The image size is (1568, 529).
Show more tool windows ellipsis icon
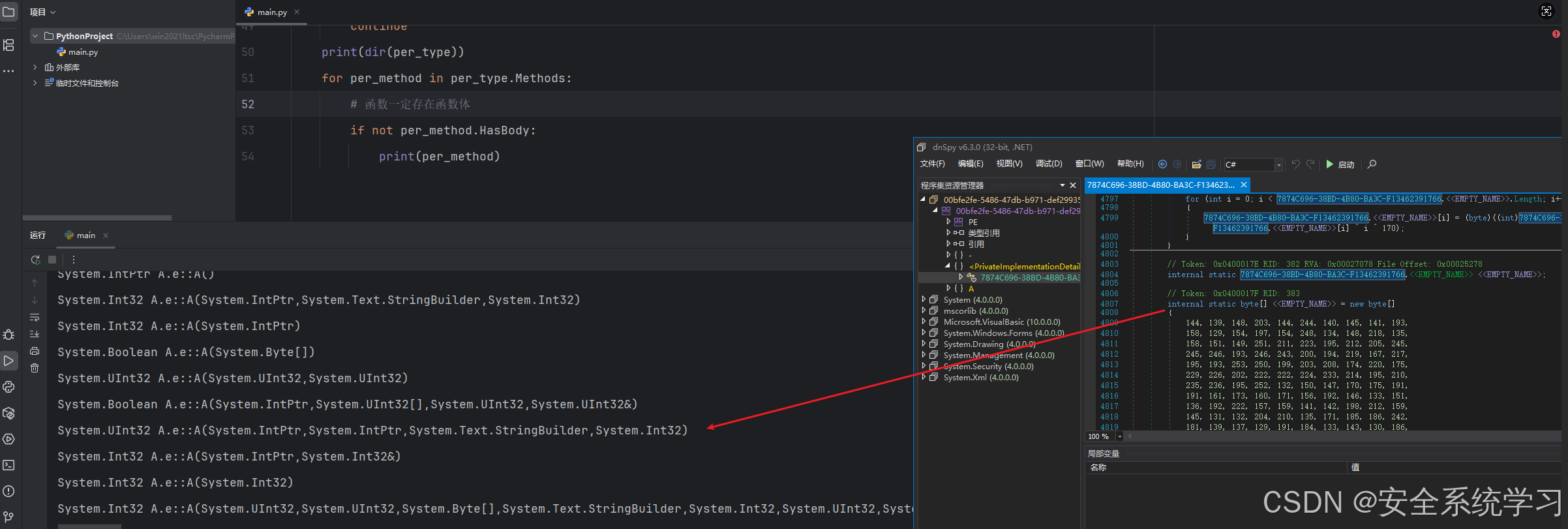(x=8, y=70)
